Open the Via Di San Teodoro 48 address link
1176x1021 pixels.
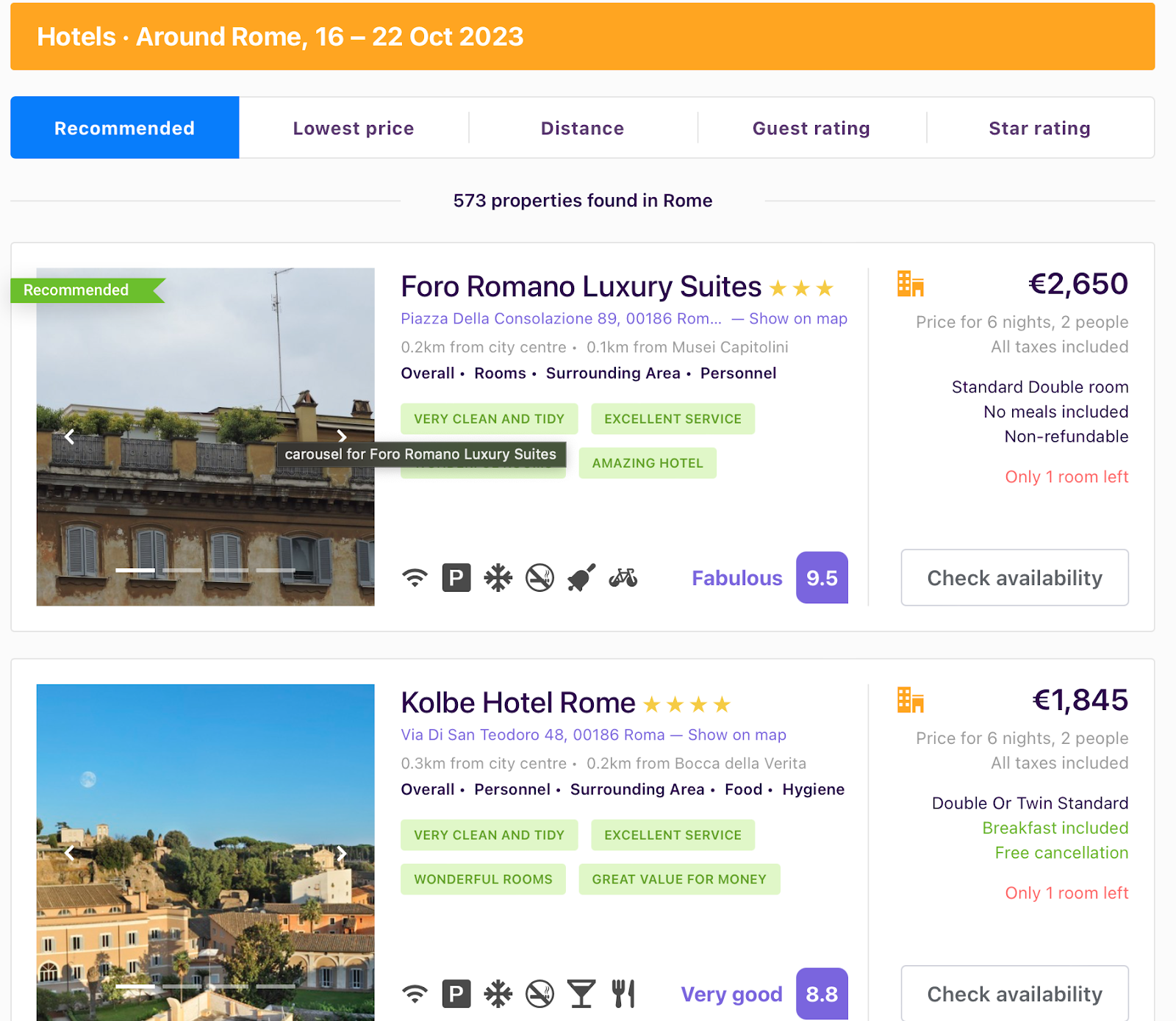coord(533,734)
